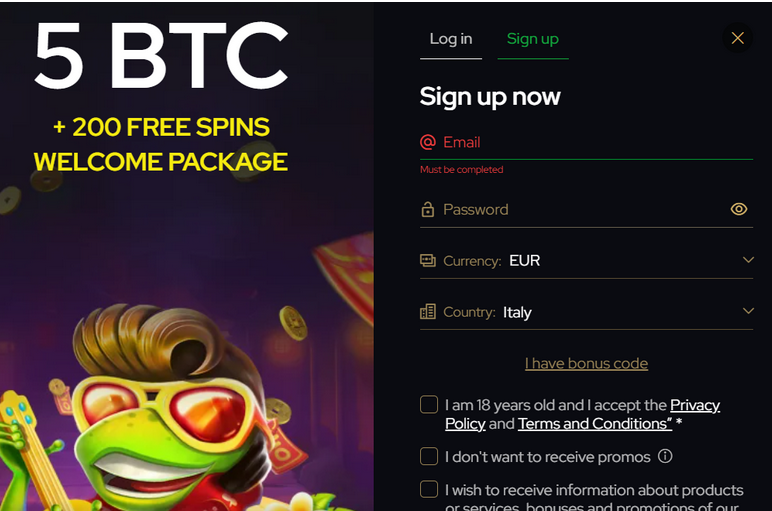This screenshot has height=511, width=772.
Task: Click the email @ icon
Action: [428, 142]
